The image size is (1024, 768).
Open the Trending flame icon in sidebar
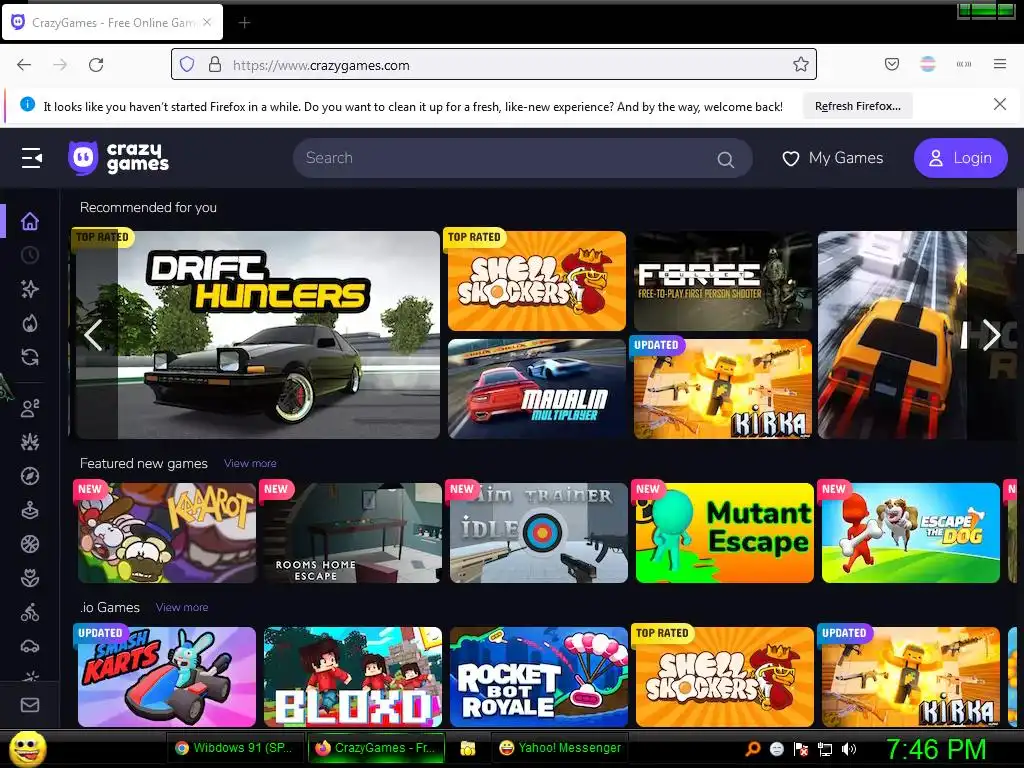(x=30, y=323)
